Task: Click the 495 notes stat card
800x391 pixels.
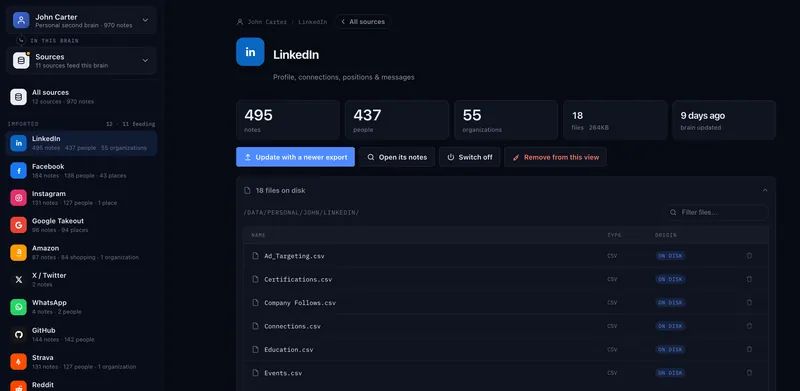Action: (x=288, y=120)
